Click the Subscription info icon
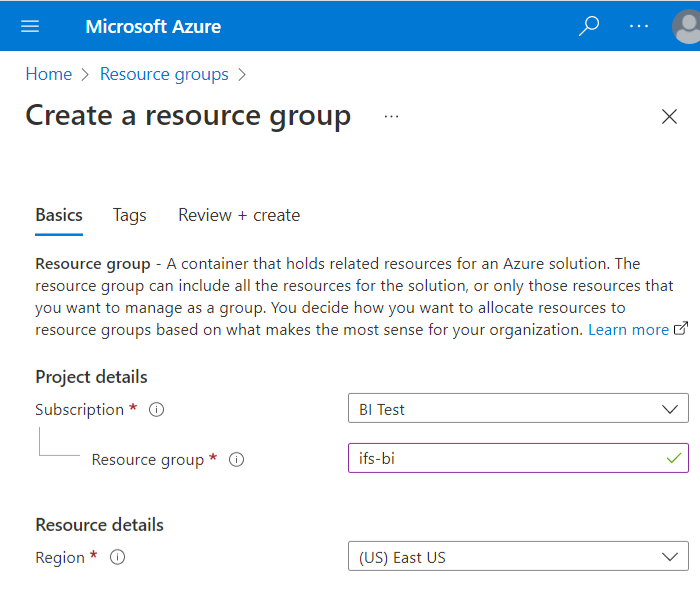Screen dimensions: 700x616 pyautogui.click(x=156, y=409)
